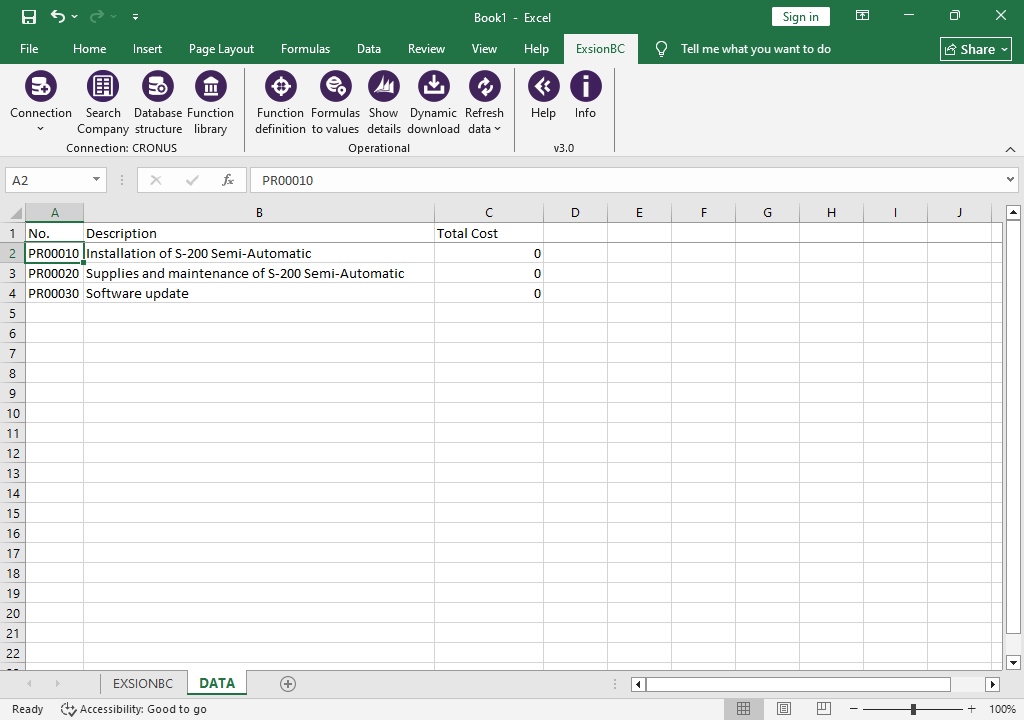The width and height of the screenshot is (1024, 720).
Task: Click the Show details icon
Action: (x=383, y=86)
